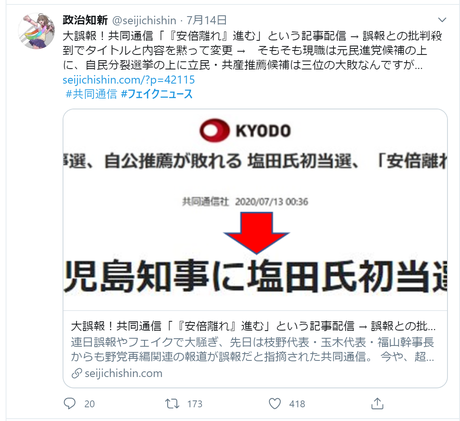Click the seijichishin.com domain in card footer
The width and height of the screenshot is (460, 421).
(x=124, y=373)
